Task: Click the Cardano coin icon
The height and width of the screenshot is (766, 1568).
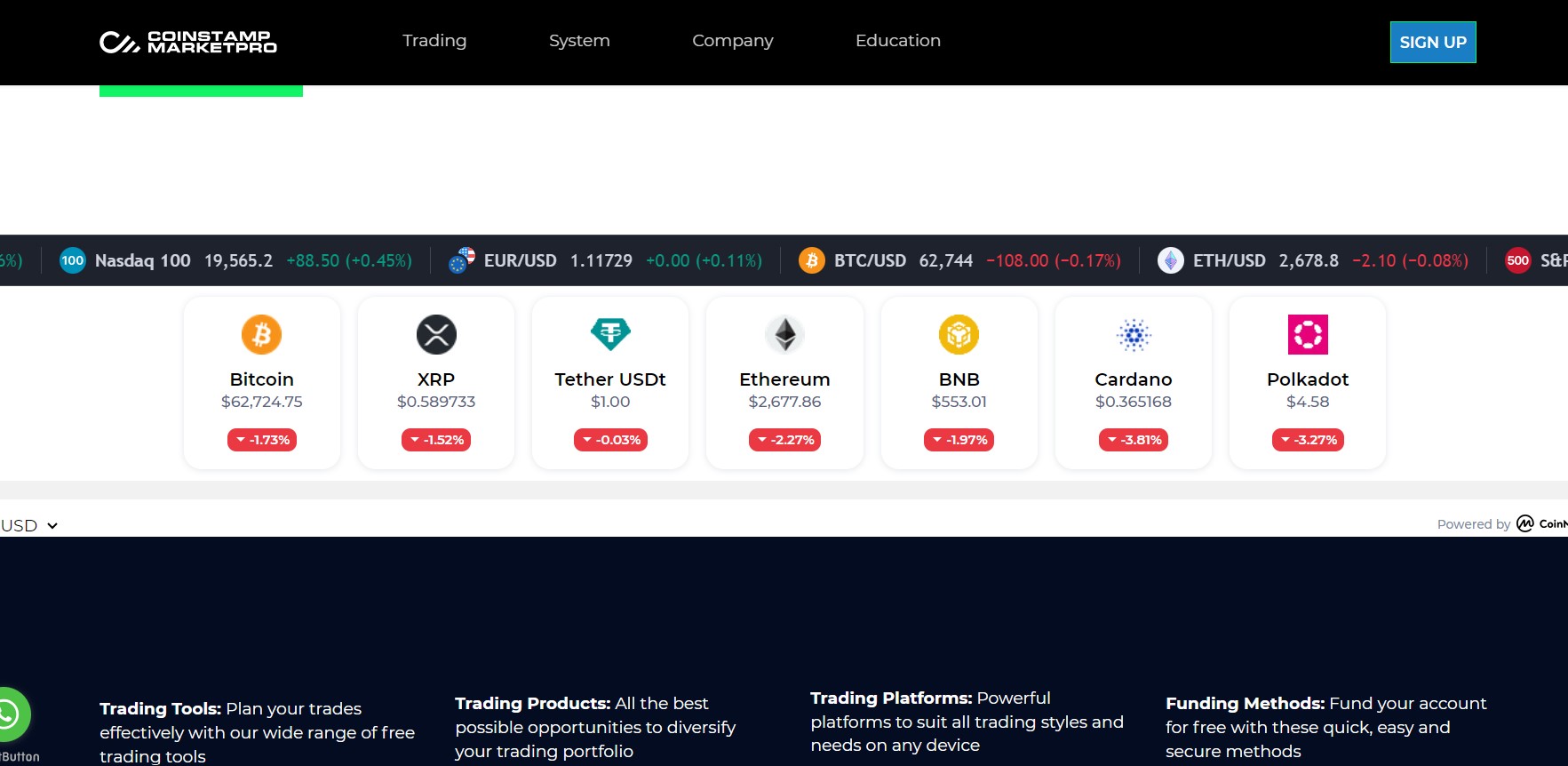Action: [1134, 335]
